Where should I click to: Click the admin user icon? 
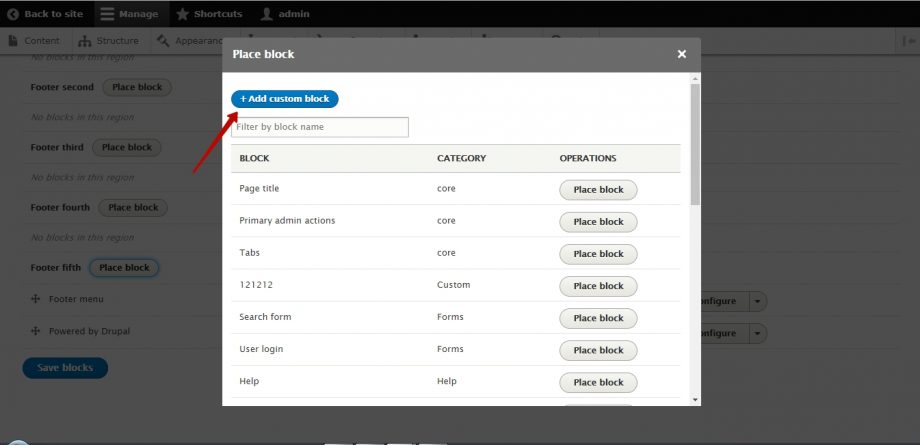[x=267, y=14]
